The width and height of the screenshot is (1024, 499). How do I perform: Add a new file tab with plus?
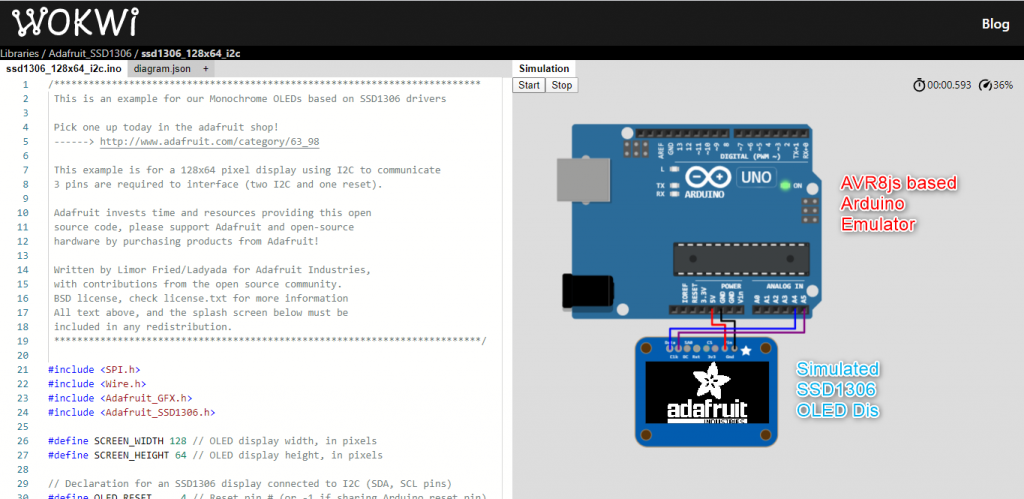pos(206,69)
